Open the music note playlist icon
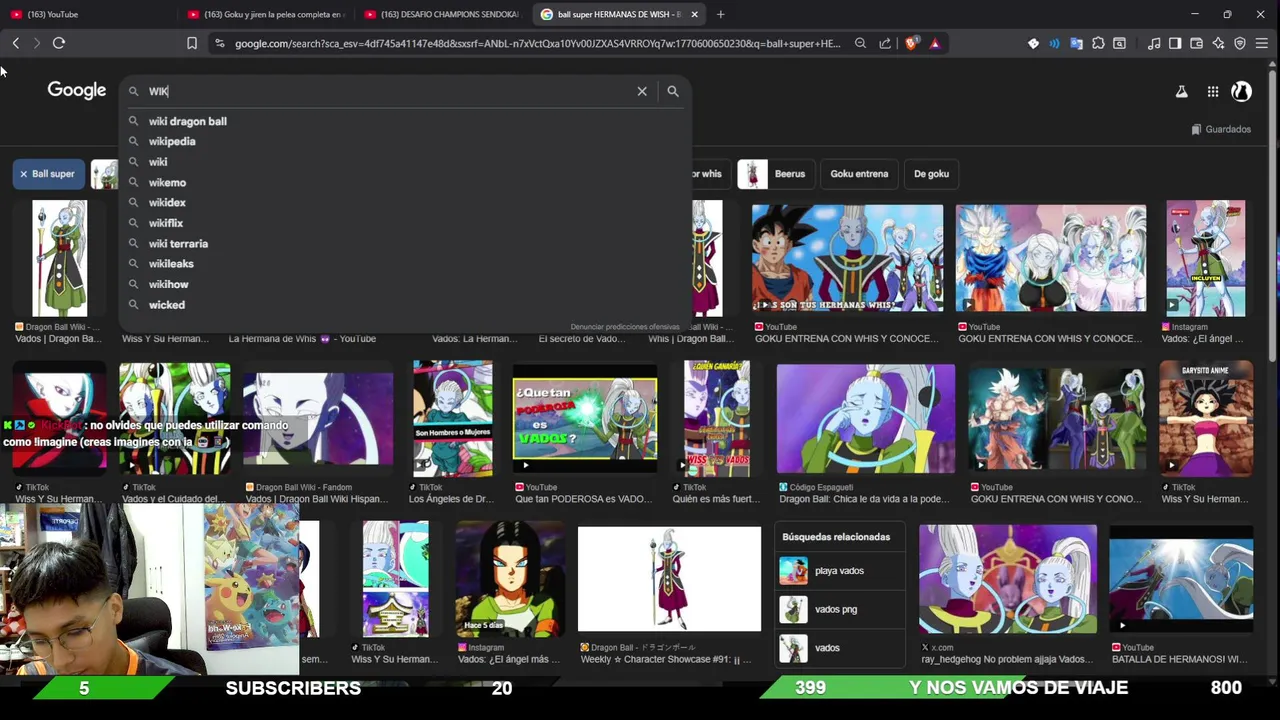This screenshot has height=720, width=1280. (1154, 43)
